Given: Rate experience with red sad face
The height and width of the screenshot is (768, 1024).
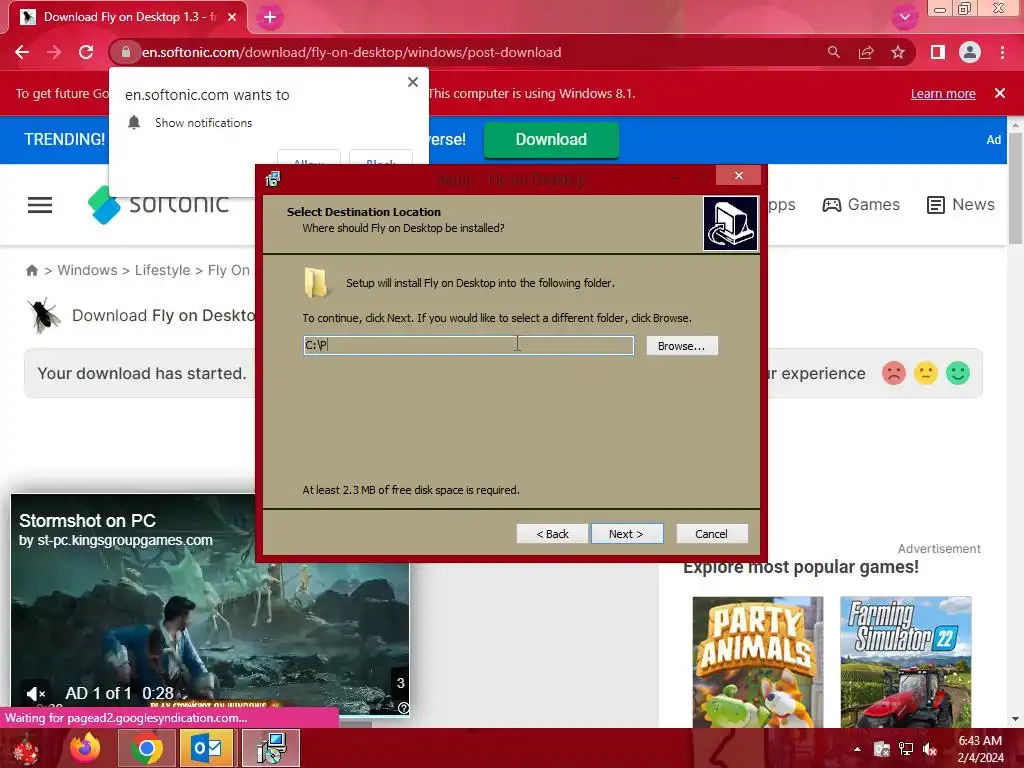Looking at the screenshot, I should click(x=893, y=373).
